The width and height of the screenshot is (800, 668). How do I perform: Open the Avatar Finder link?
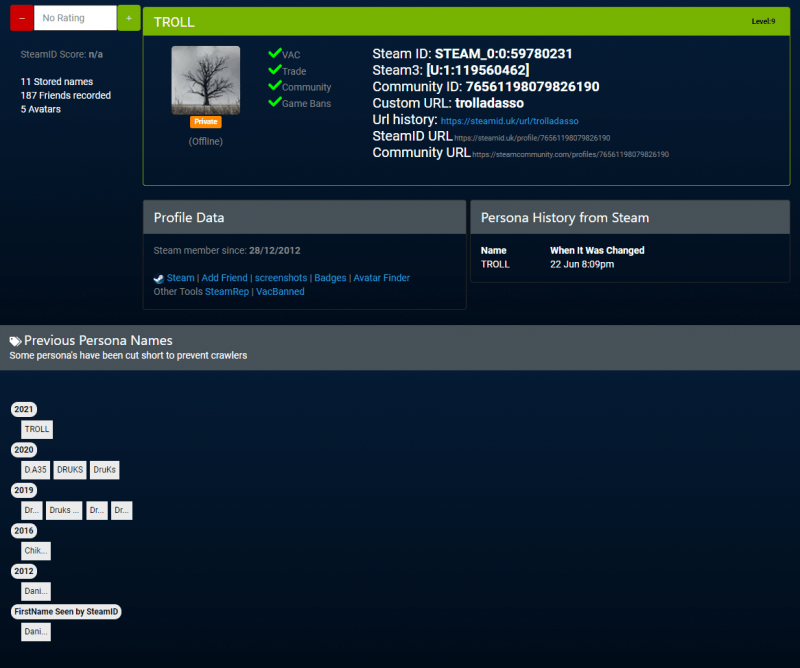click(382, 278)
